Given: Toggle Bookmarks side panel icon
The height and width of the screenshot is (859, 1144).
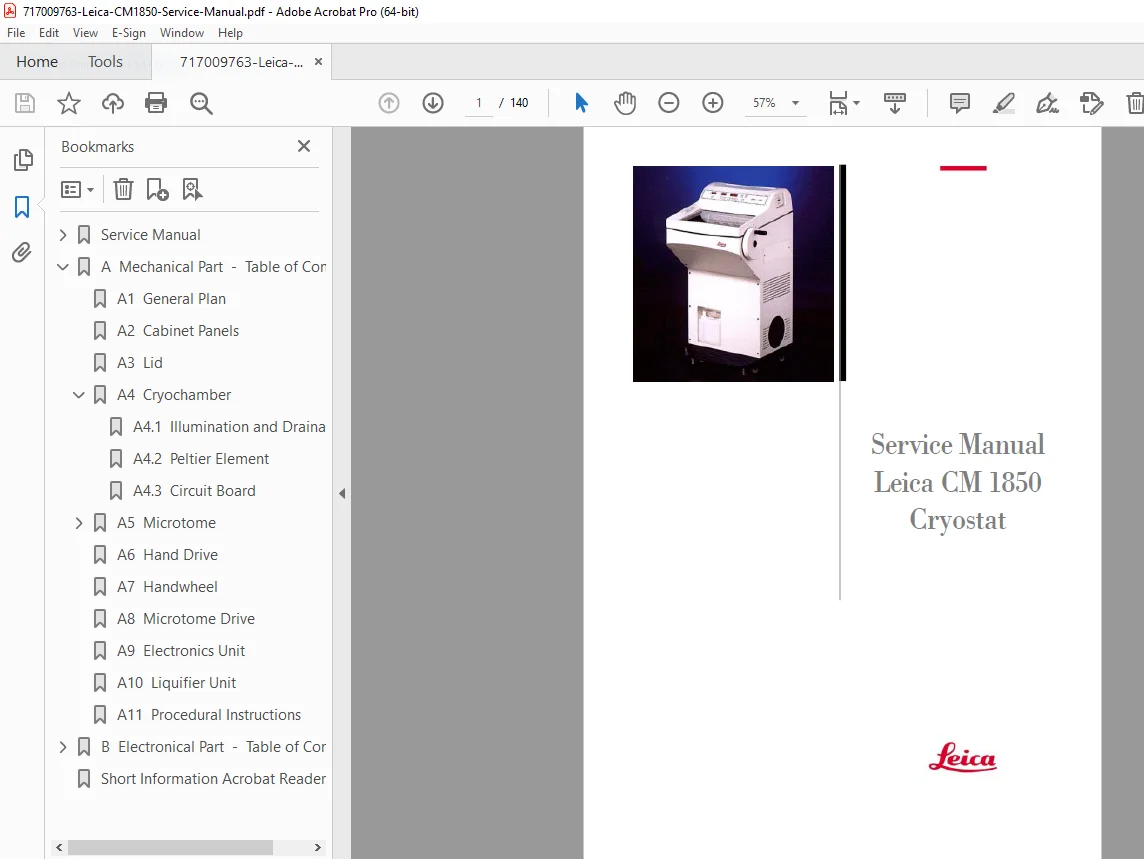Looking at the screenshot, I should tap(22, 207).
